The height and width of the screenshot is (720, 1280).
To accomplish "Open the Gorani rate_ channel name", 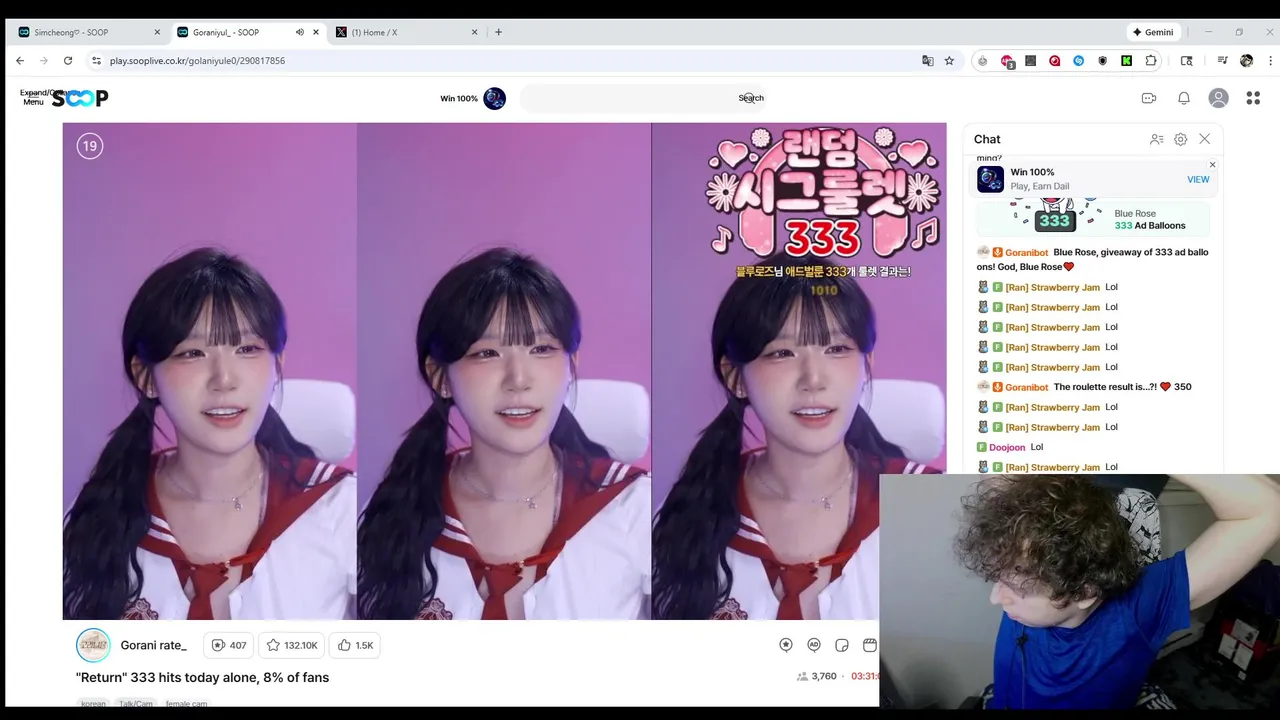I will (x=153, y=645).
